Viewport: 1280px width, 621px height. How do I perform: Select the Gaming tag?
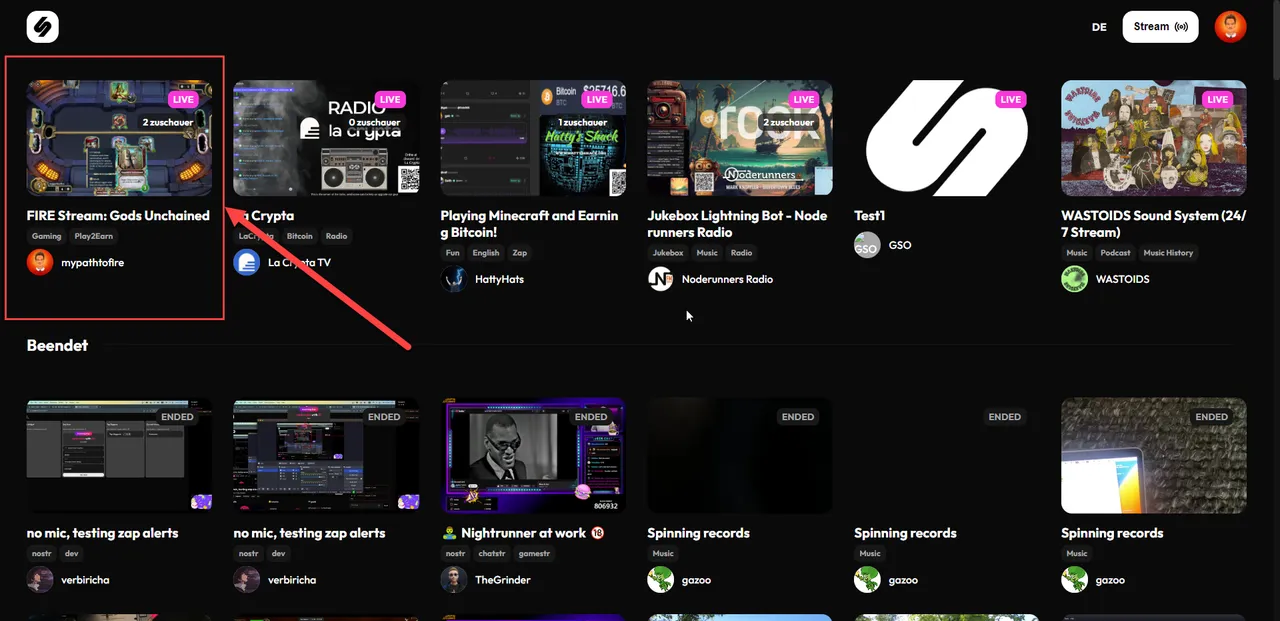[x=47, y=237]
